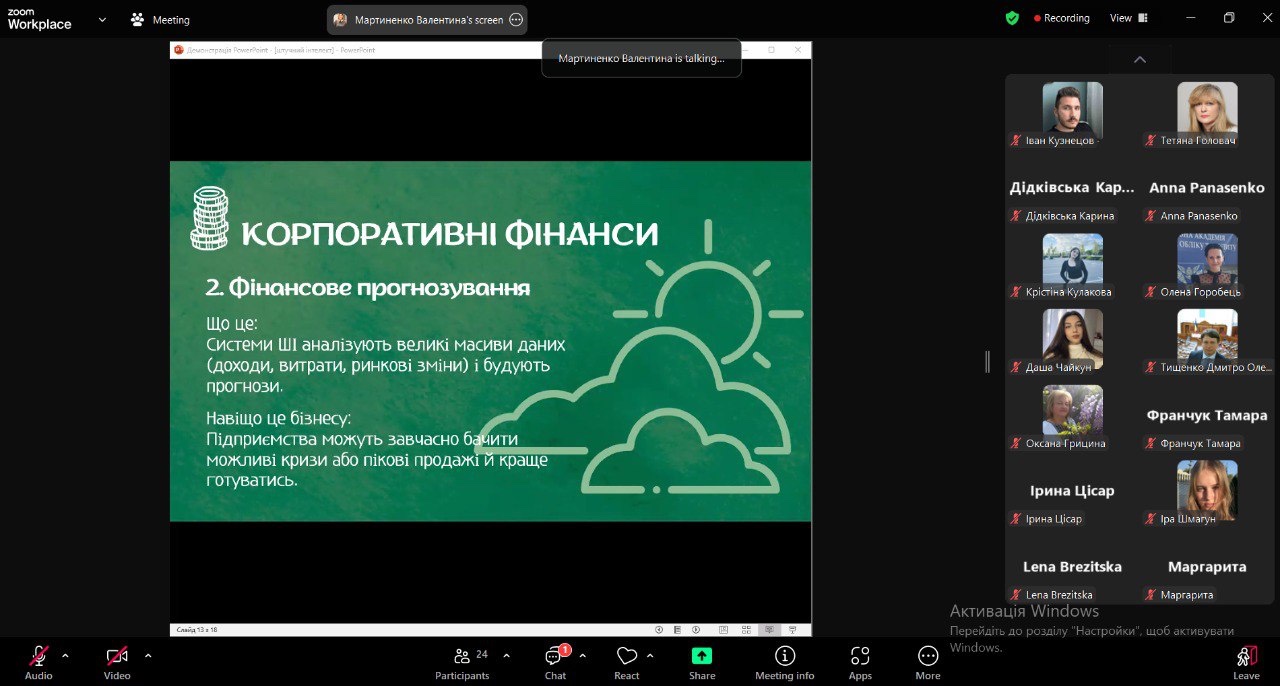Unmute the microphone with Audio button
This screenshot has width=1280, height=686.
[39, 662]
